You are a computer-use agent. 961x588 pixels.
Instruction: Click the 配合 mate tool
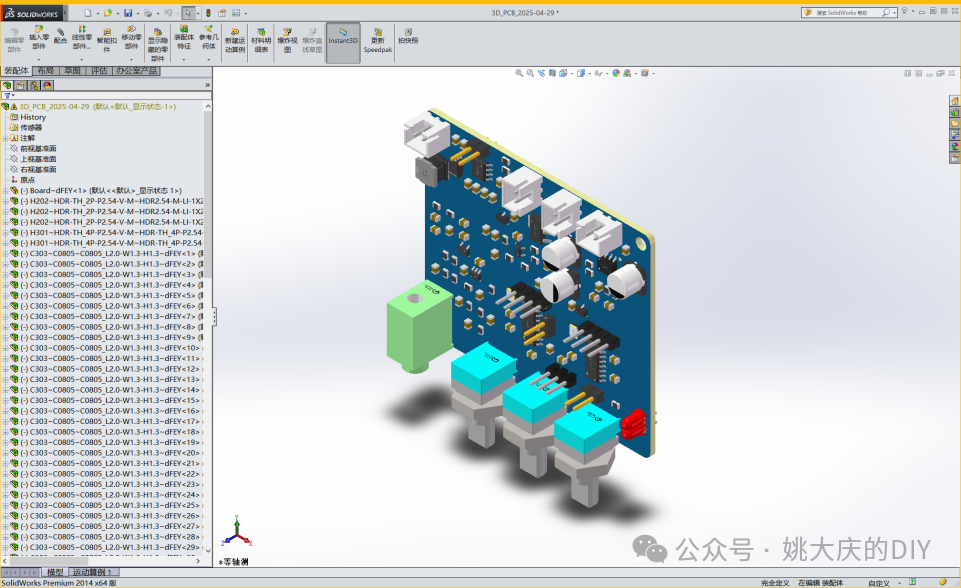[x=60, y=36]
